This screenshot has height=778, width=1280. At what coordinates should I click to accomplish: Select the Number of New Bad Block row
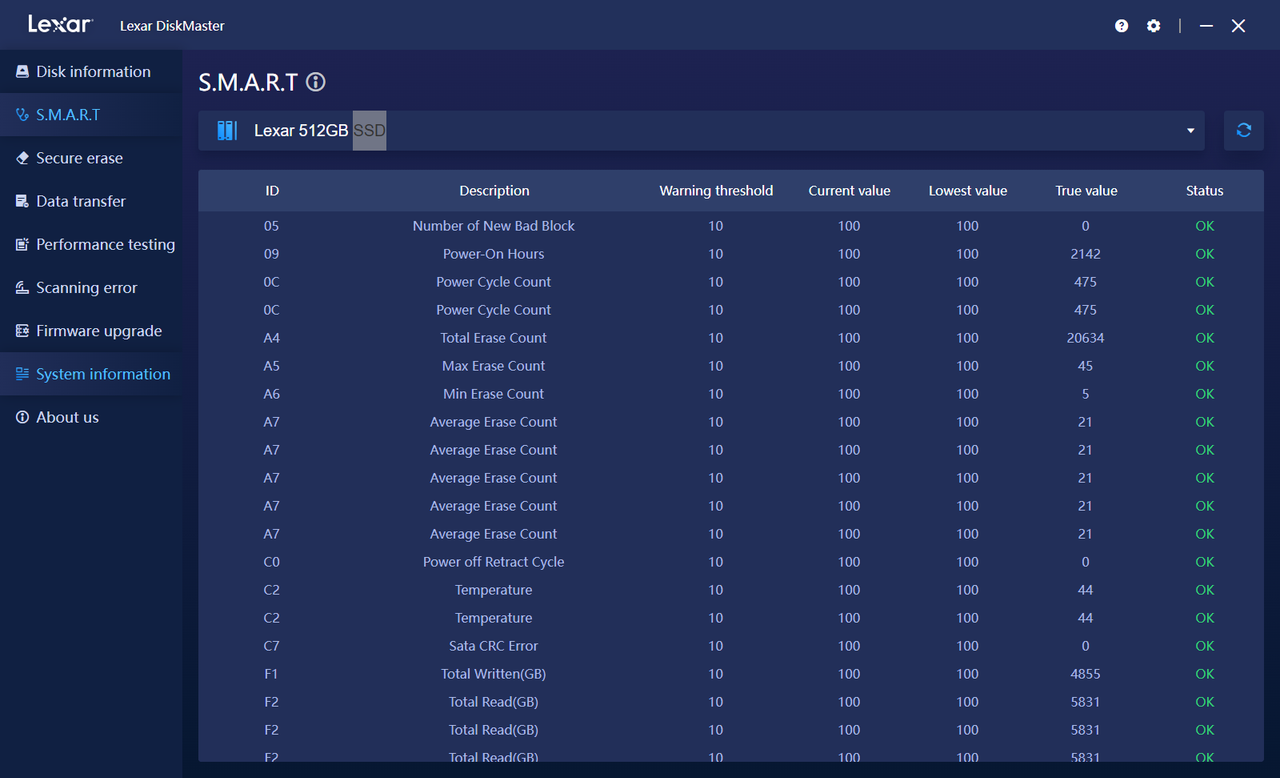[x=731, y=226]
